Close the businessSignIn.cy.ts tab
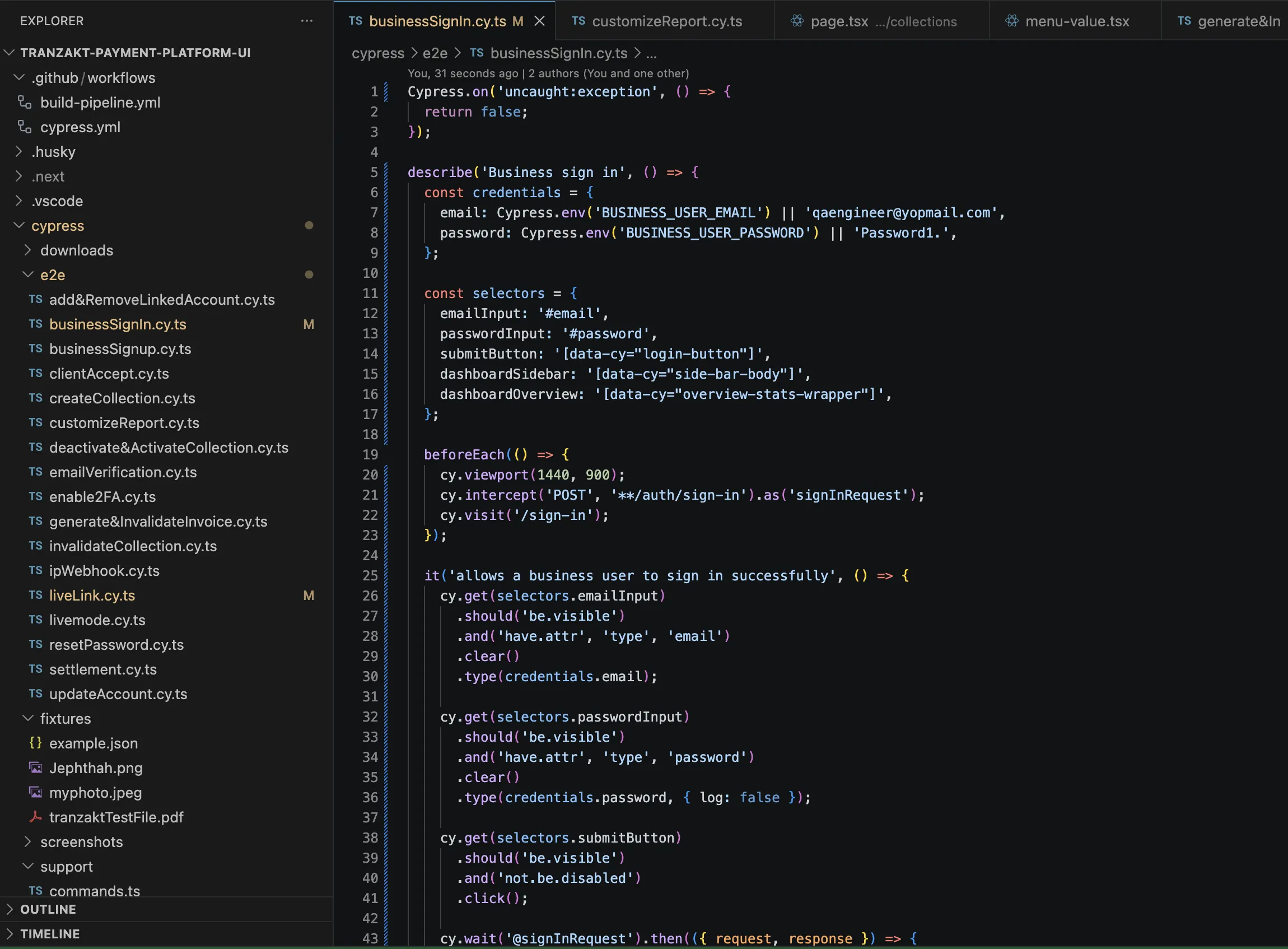Viewport: 1288px width, 949px height. [539, 21]
